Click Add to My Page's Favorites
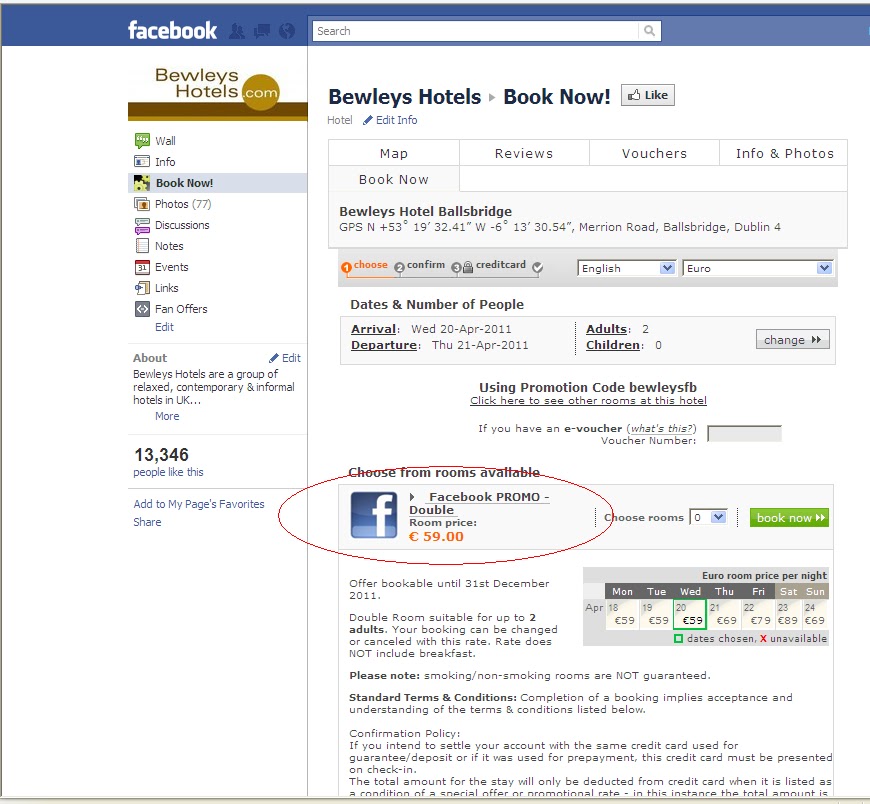 coord(199,504)
